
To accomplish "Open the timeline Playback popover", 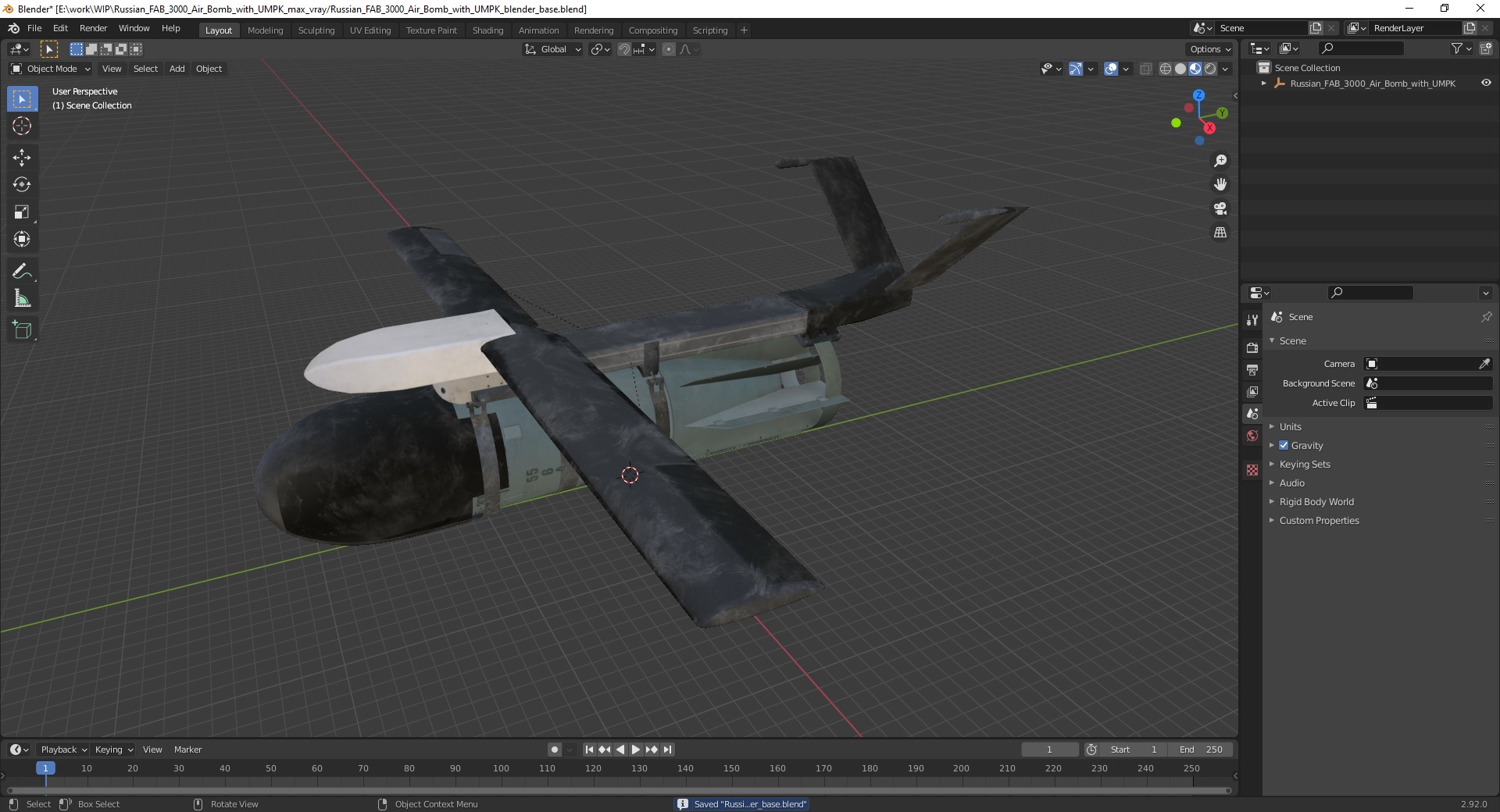I will tap(63, 750).
